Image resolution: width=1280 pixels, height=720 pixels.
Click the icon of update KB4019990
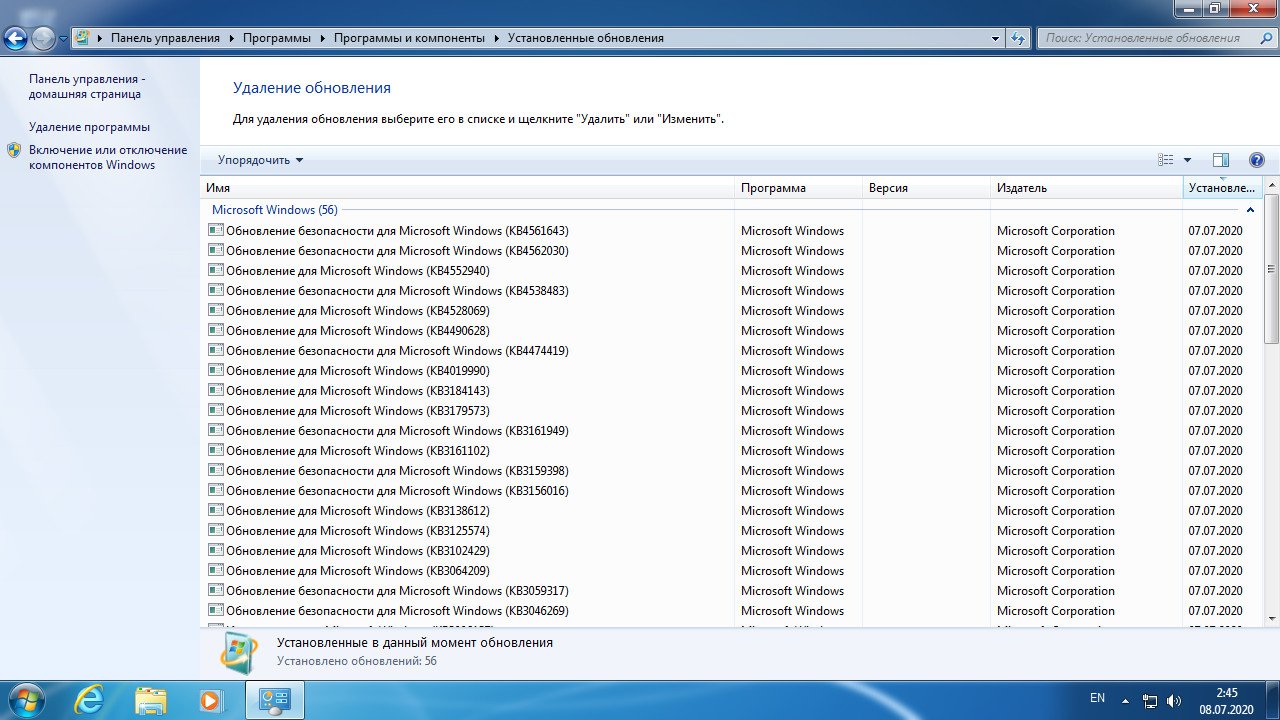[x=215, y=370]
